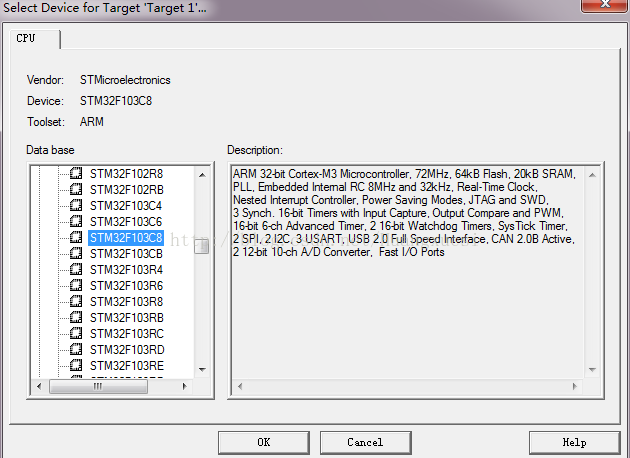This screenshot has height=458, width=630.
Task: Choose STM32F103C6 from the device tree
Action: pos(126,222)
